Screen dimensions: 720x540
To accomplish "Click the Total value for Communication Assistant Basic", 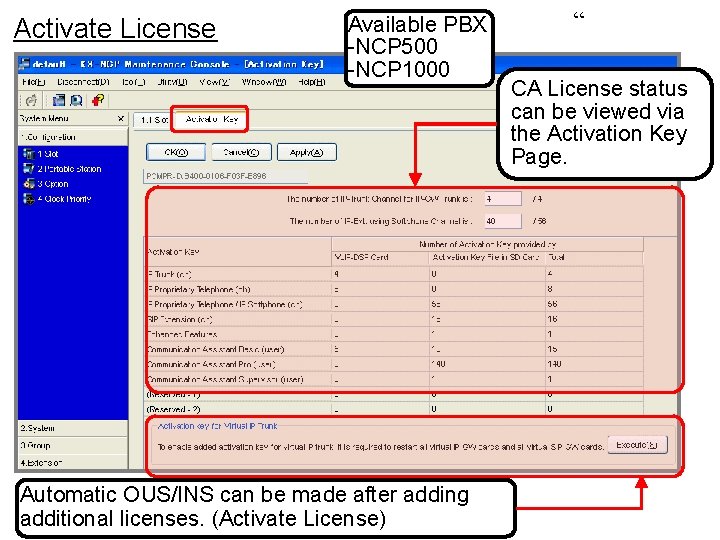I will 552,349.
